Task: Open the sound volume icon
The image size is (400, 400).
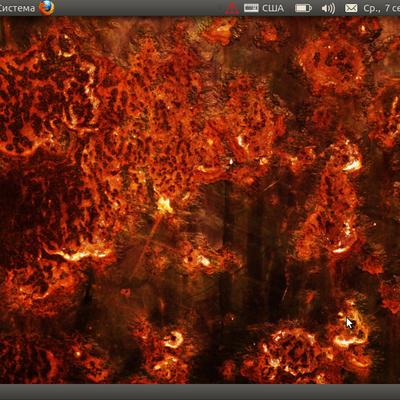Action: pos(328,8)
